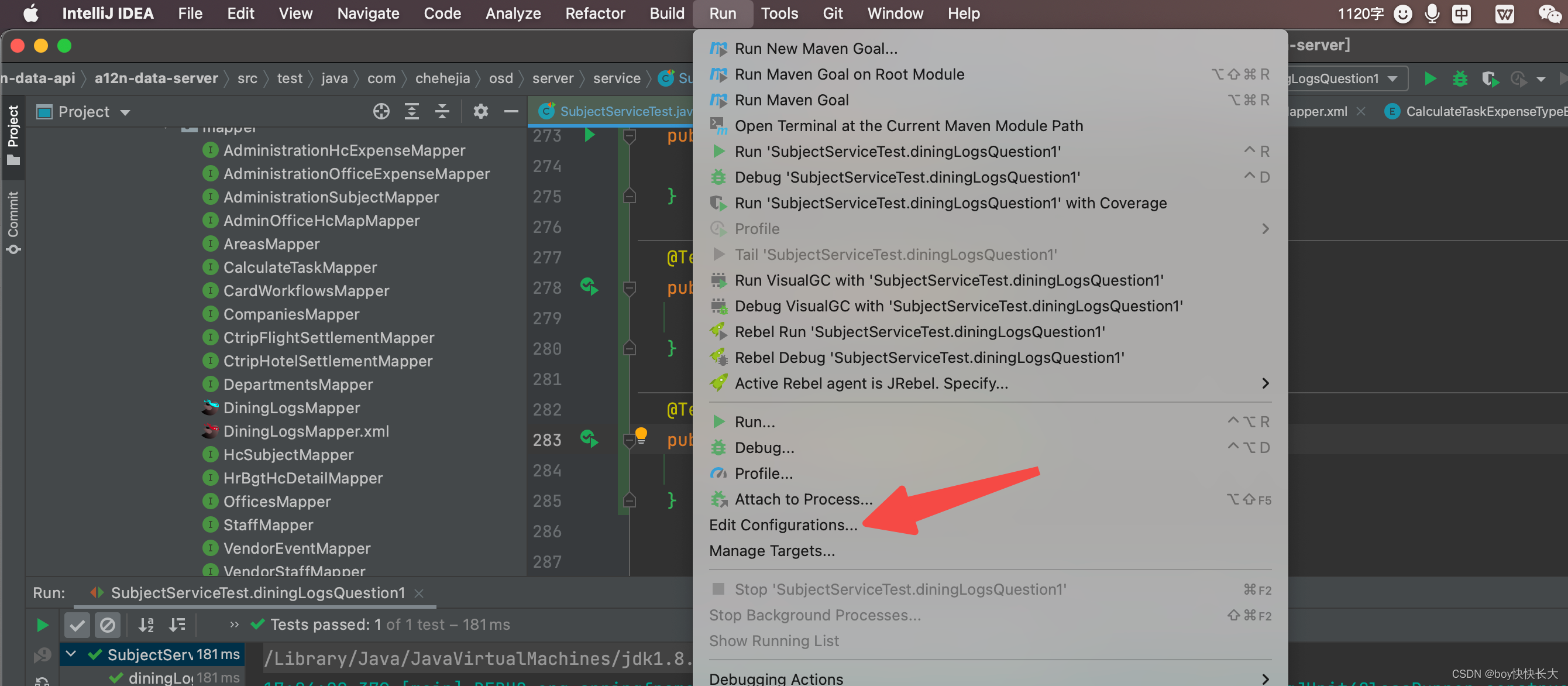The width and height of the screenshot is (1568, 686).
Task: Click Collapse All icon in Project panel
Action: click(x=442, y=111)
